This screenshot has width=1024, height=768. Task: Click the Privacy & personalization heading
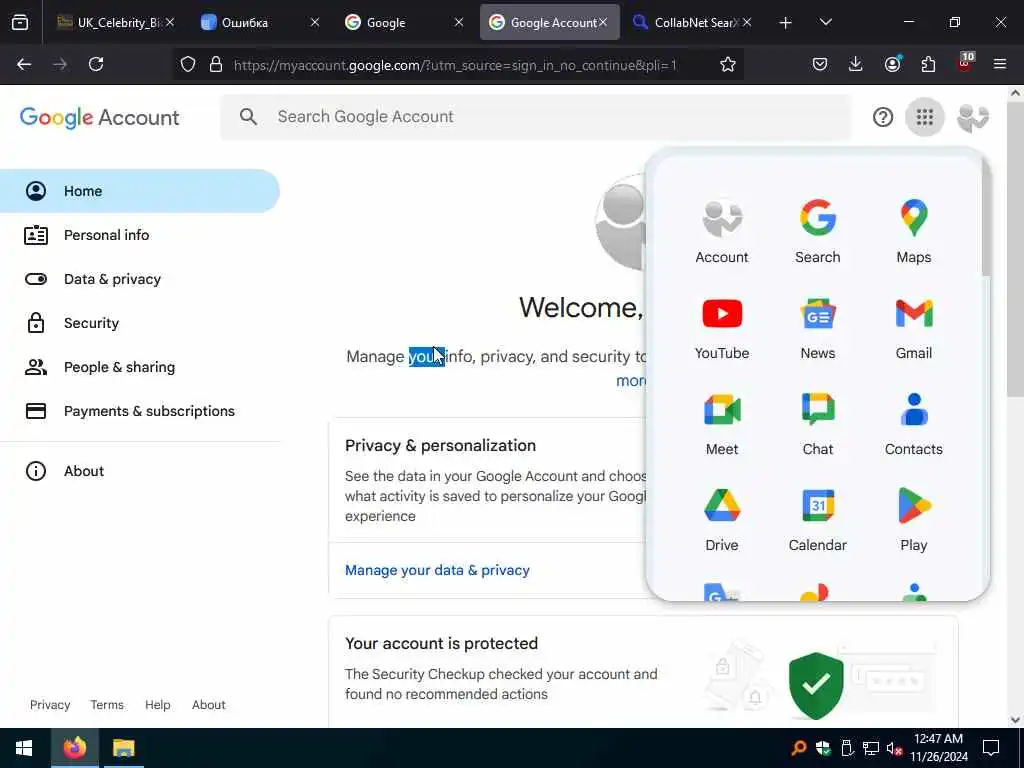(440, 445)
